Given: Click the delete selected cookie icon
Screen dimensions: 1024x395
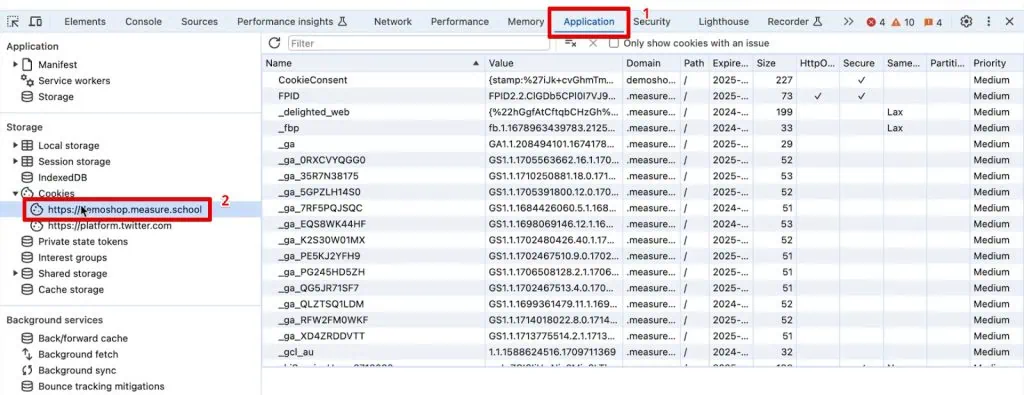Looking at the screenshot, I should (593, 43).
